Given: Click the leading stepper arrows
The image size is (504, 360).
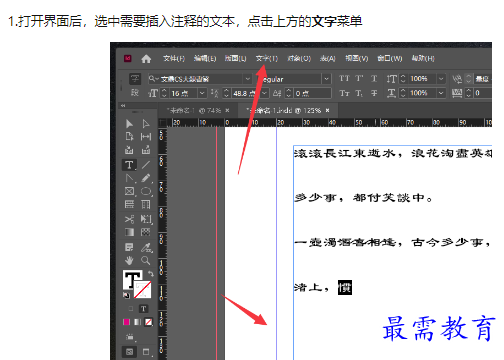Looking at the screenshot, I should pos(227,93).
